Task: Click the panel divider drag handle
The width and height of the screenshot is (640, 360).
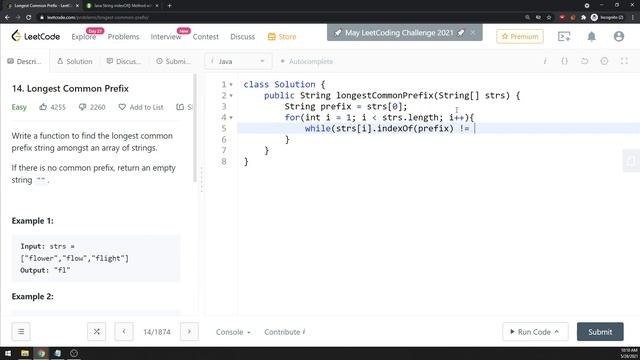Action: point(201,180)
